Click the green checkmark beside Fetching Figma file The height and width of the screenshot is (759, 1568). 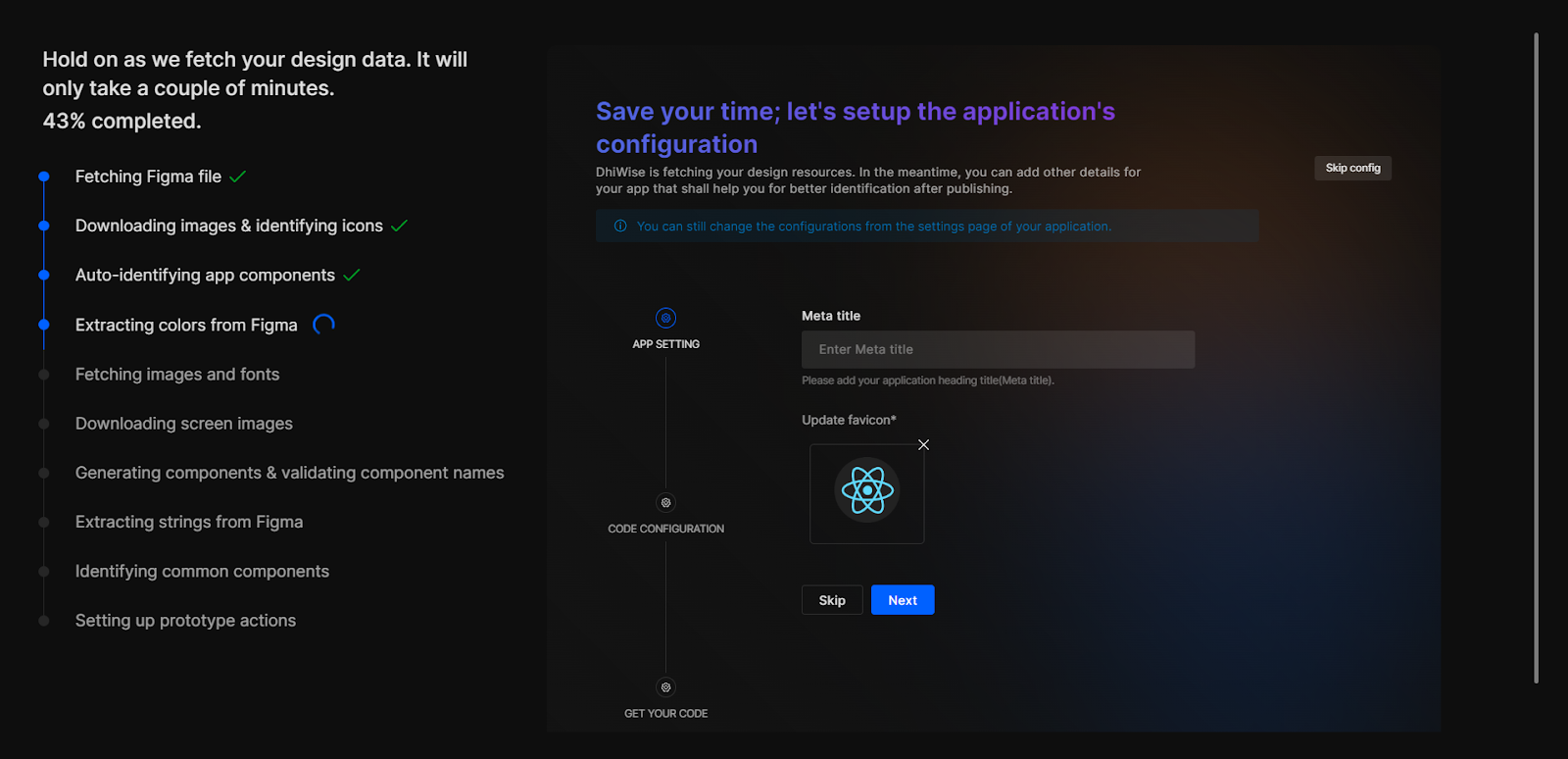(x=238, y=177)
